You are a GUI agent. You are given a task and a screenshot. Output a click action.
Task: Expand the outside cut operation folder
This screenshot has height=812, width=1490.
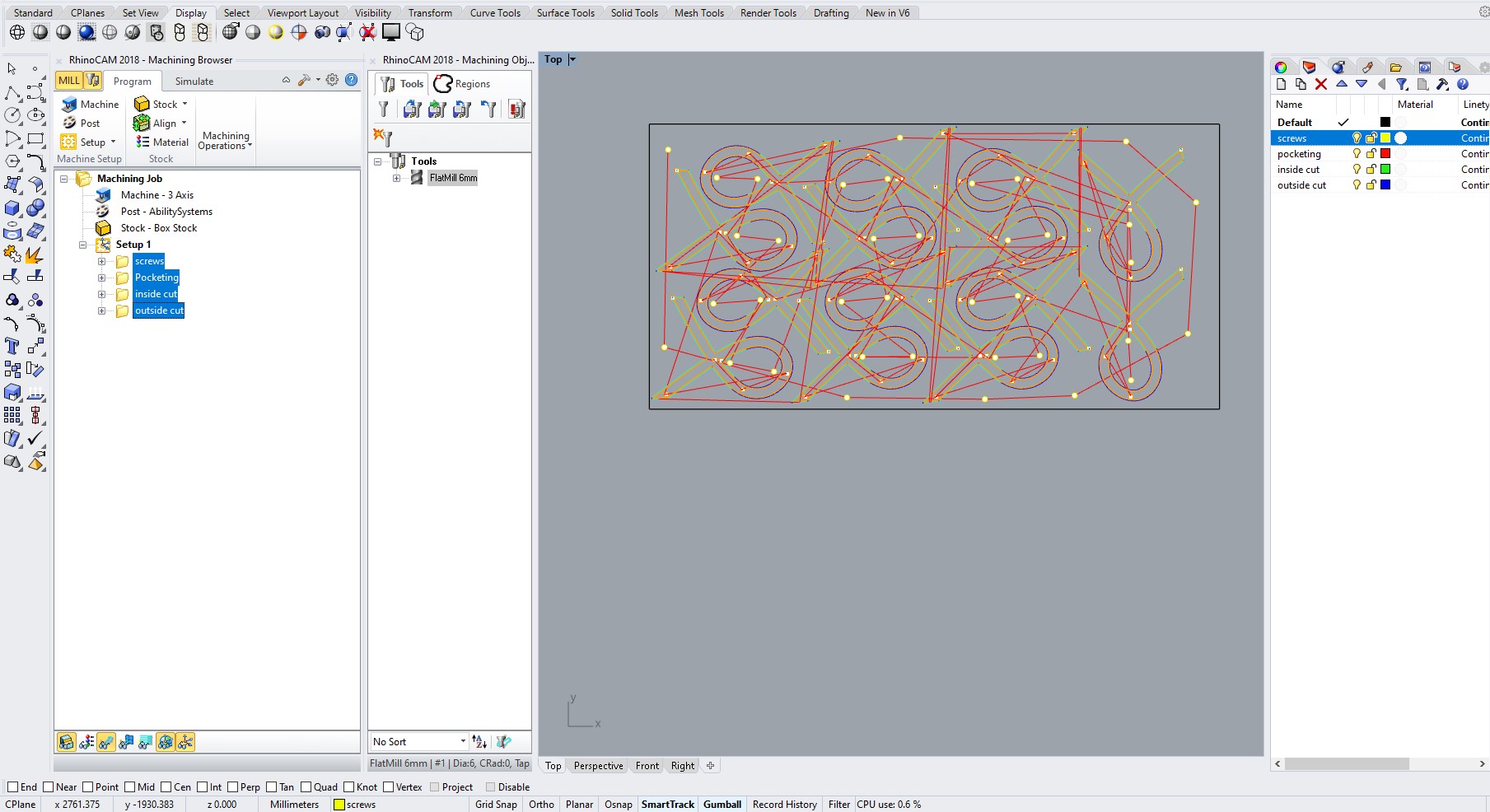click(x=102, y=310)
